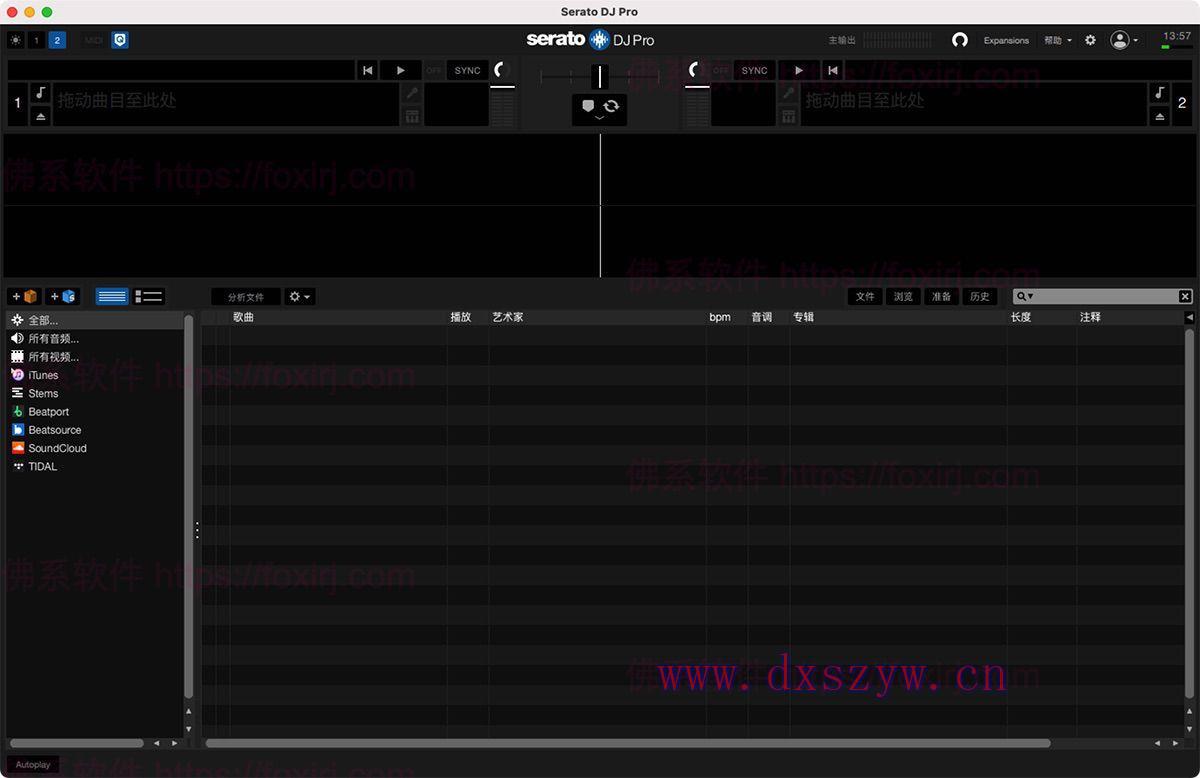This screenshot has width=1200, height=778.
Task: Play deck 2
Action: pos(798,70)
